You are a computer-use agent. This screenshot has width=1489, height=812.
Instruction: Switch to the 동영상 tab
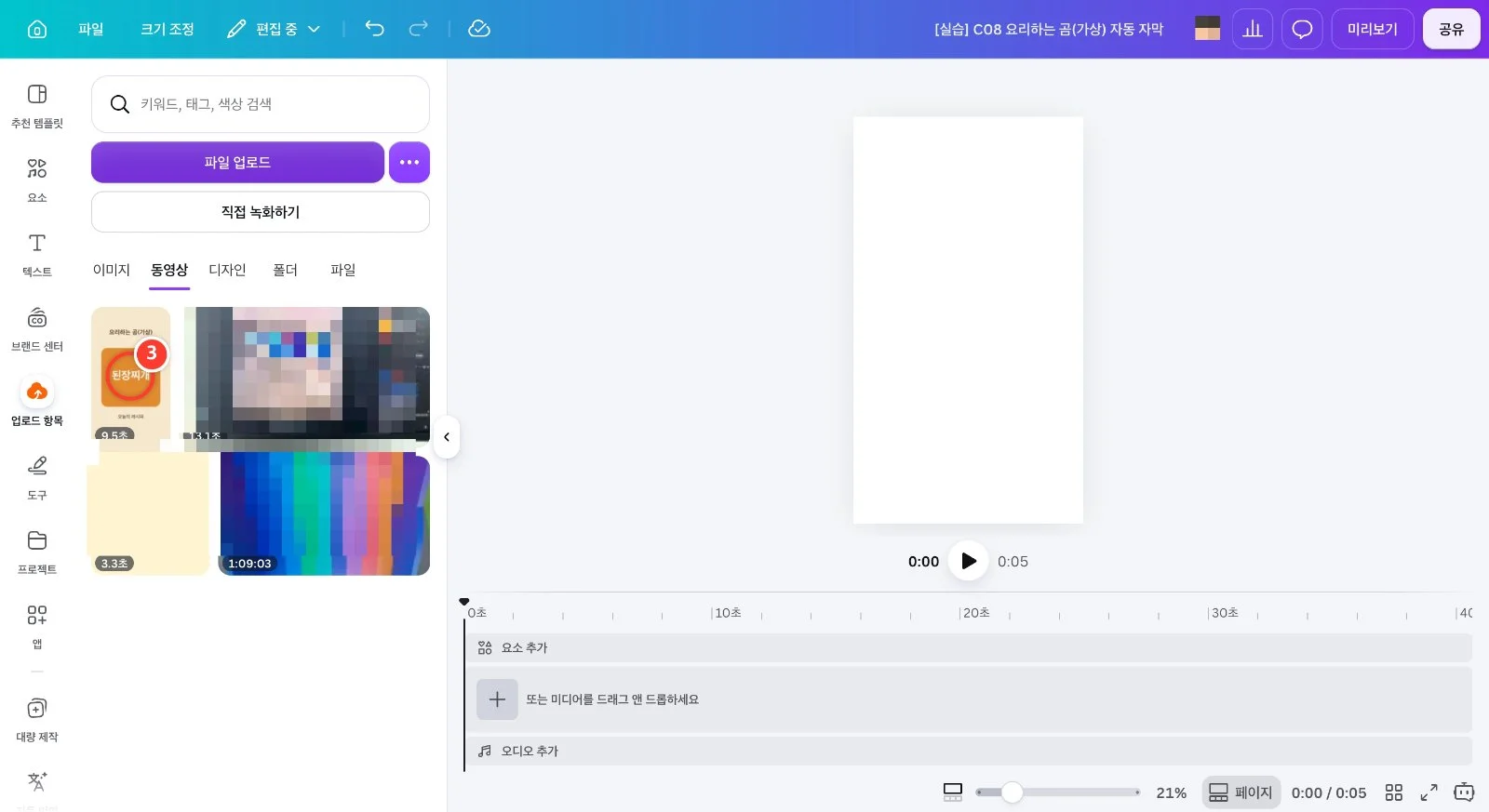169,270
